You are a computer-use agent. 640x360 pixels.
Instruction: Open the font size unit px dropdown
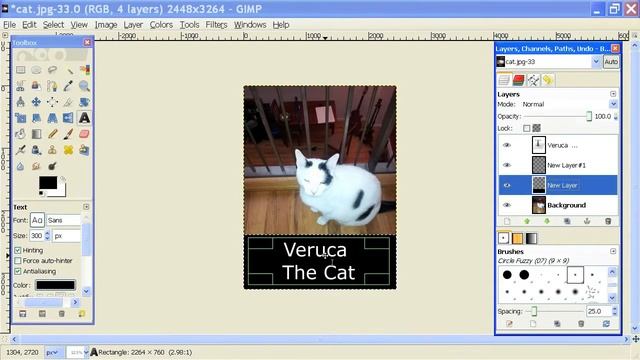(x=66, y=236)
